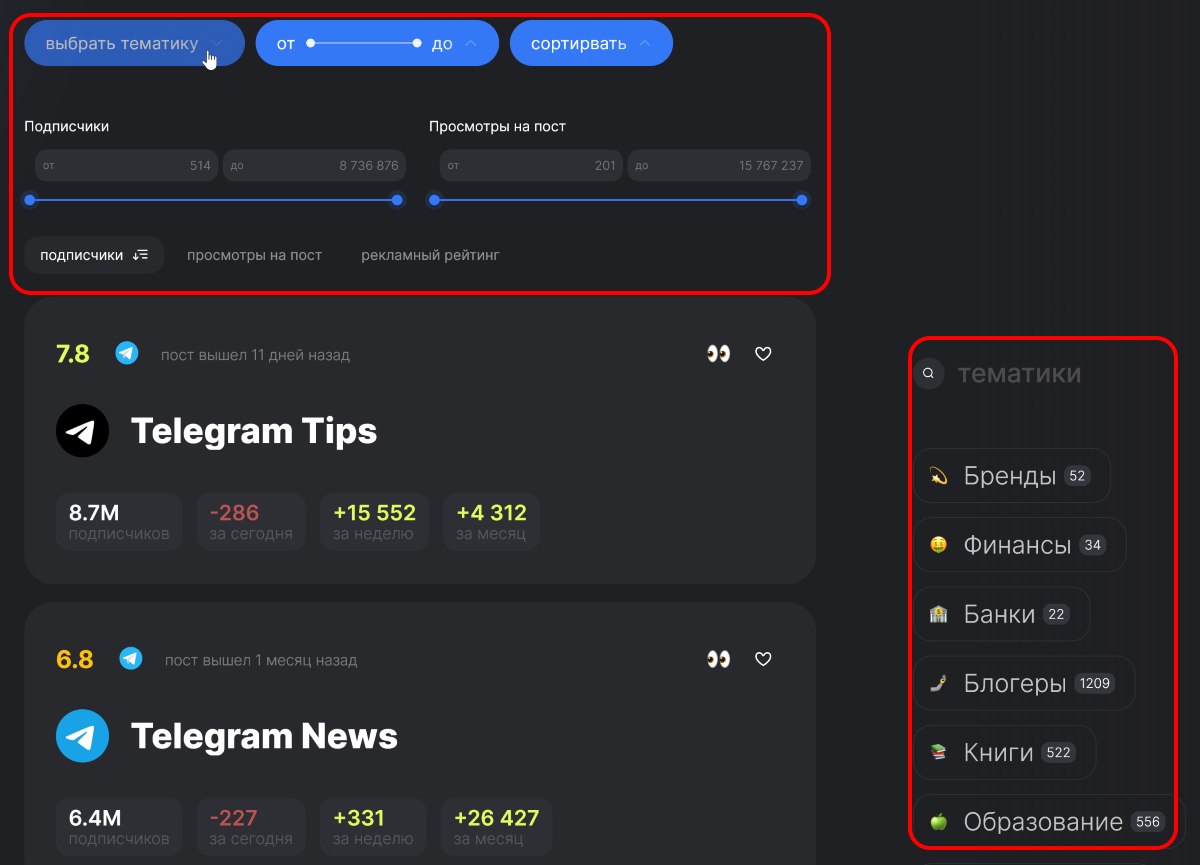
Task: Open the 'сортировать' dropdown
Action: (591, 43)
